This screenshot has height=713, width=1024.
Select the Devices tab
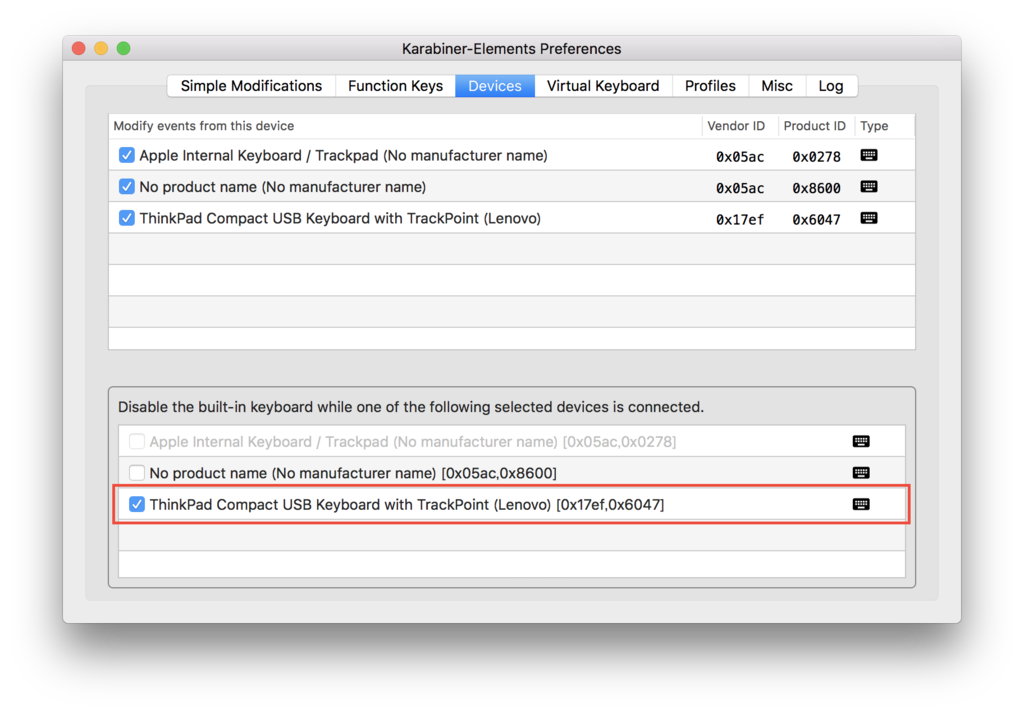click(495, 86)
